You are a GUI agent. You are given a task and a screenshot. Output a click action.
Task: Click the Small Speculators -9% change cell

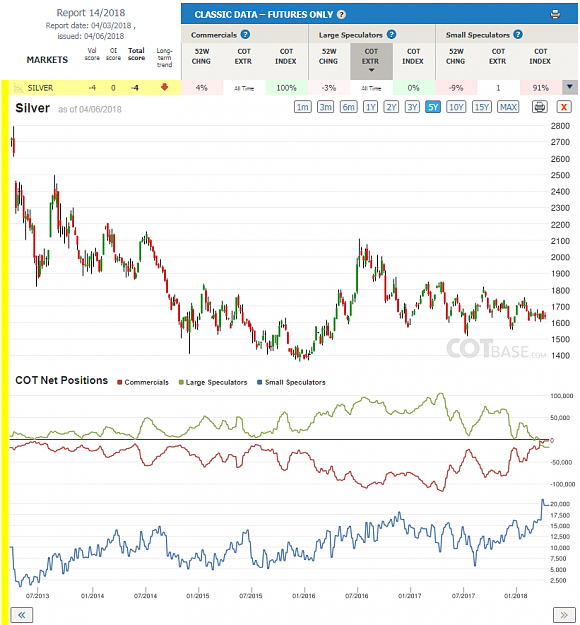456,88
